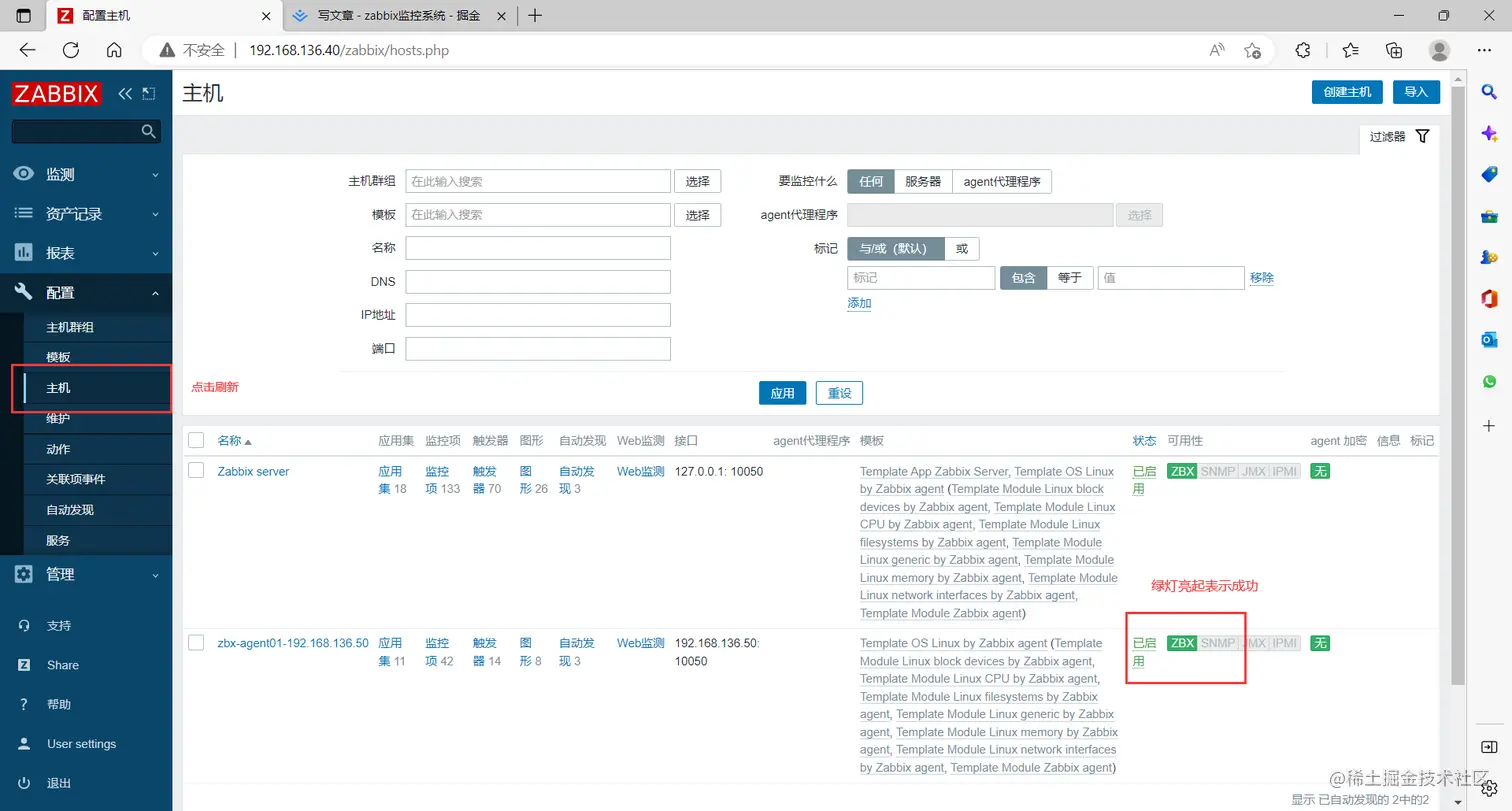Select 任何 monitoring option
The image size is (1512, 811).
tap(871, 181)
